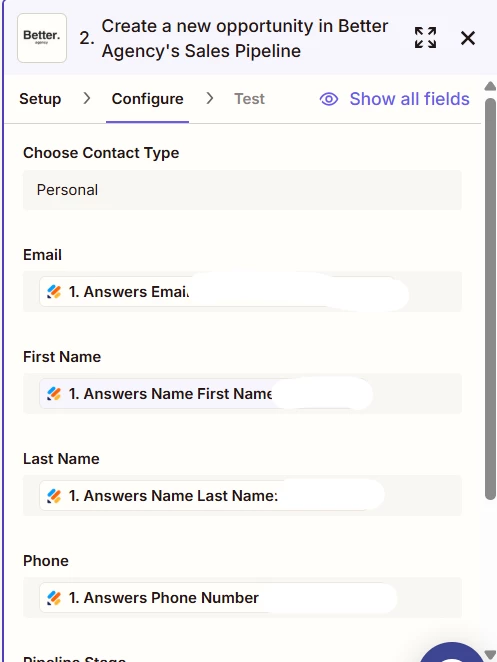The width and height of the screenshot is (497, 662).
Task: Switch to the Setup tab
Action: [40, 99]
